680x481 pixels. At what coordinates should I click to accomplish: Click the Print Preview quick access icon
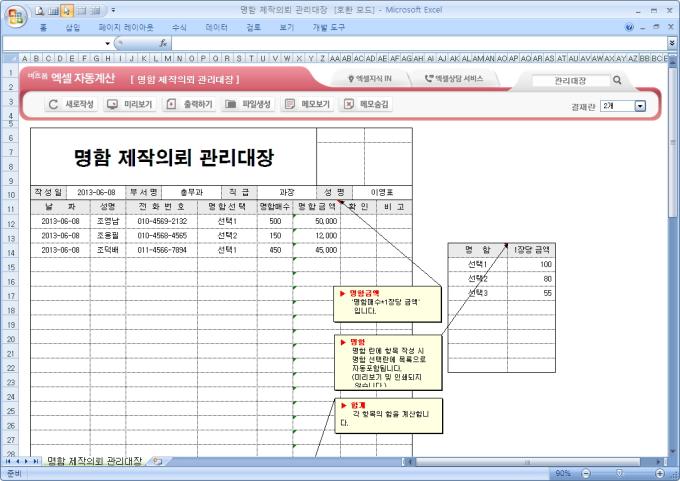(x=40, y=11)
